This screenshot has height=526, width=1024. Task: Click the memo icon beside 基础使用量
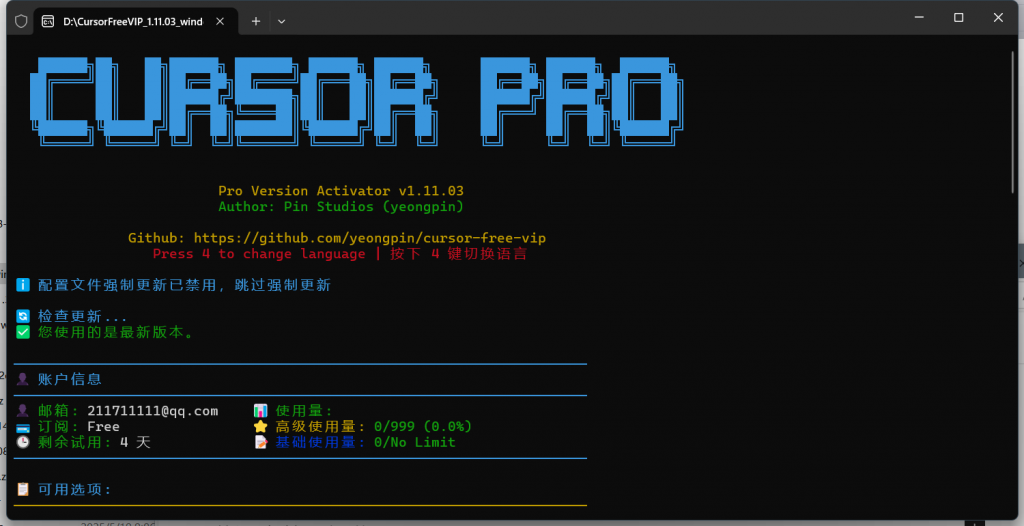[261, 442]
